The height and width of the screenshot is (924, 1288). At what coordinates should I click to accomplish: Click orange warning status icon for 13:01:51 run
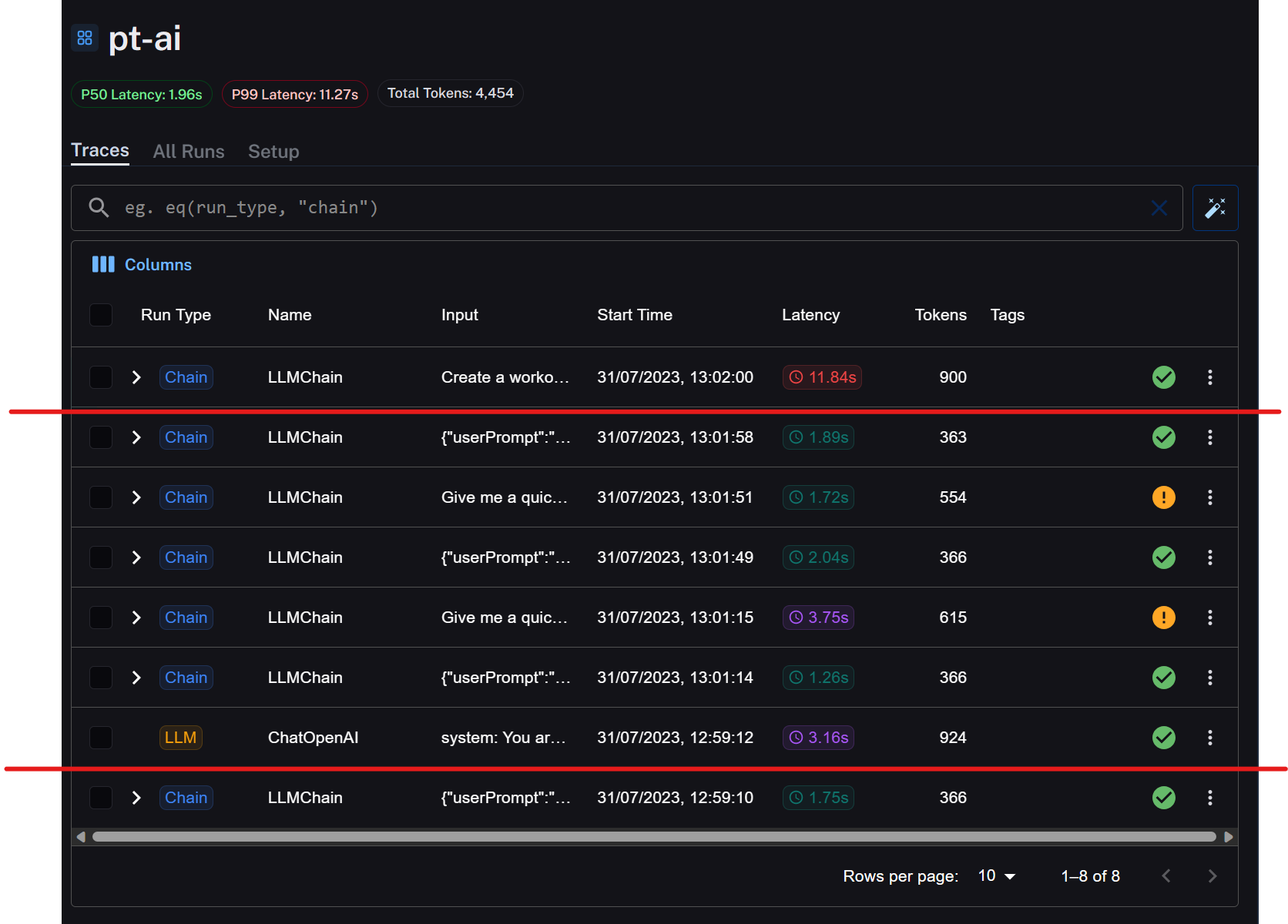pos(1163,497)
